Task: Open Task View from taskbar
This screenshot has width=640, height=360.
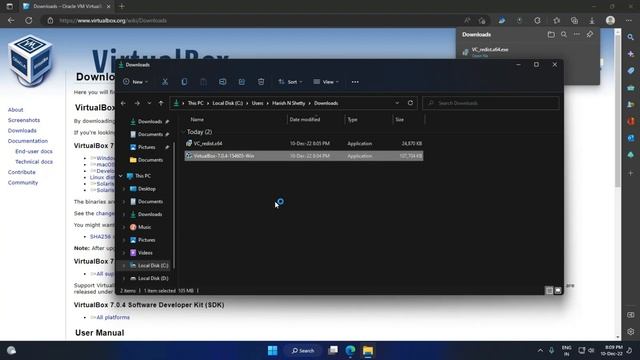Action: [x=333, y=350]
